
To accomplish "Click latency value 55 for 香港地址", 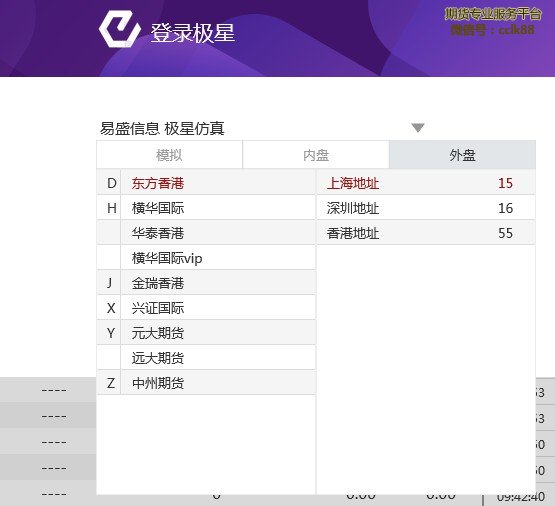I will 505,233.
